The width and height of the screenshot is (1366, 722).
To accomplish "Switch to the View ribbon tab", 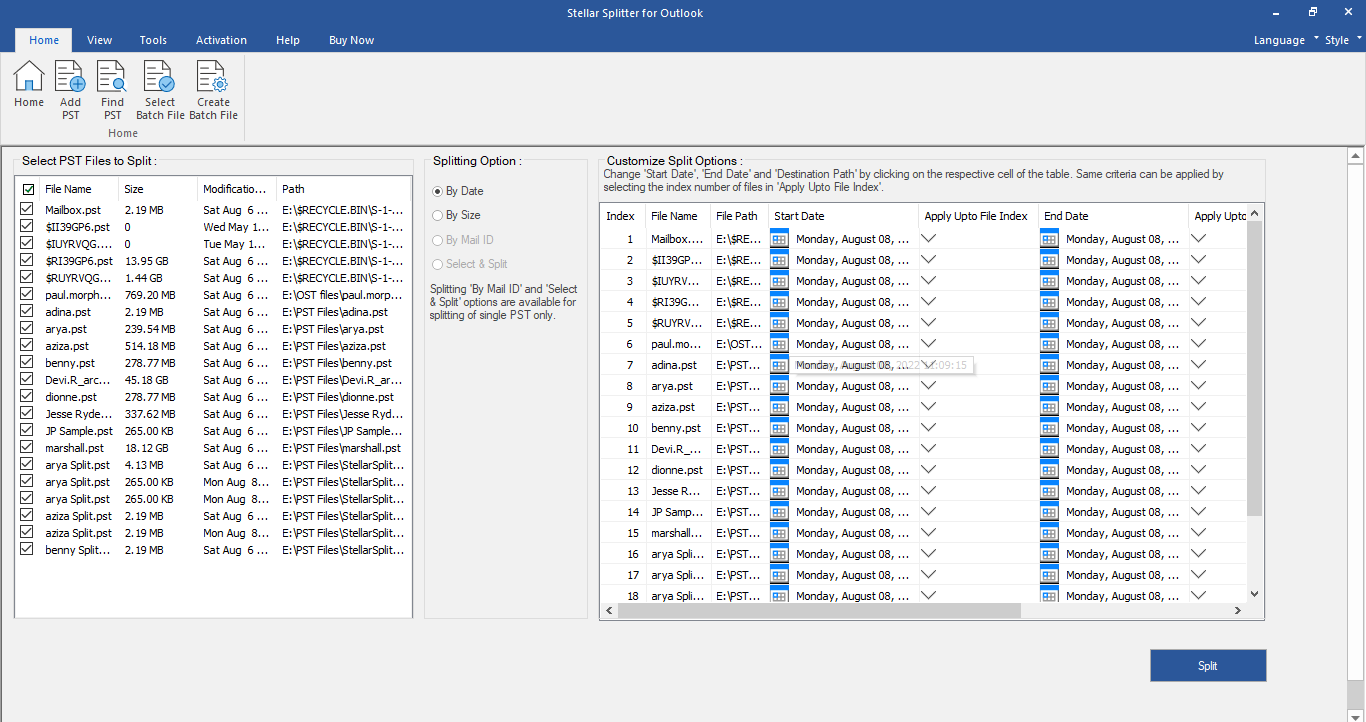I will coord(99,40).
